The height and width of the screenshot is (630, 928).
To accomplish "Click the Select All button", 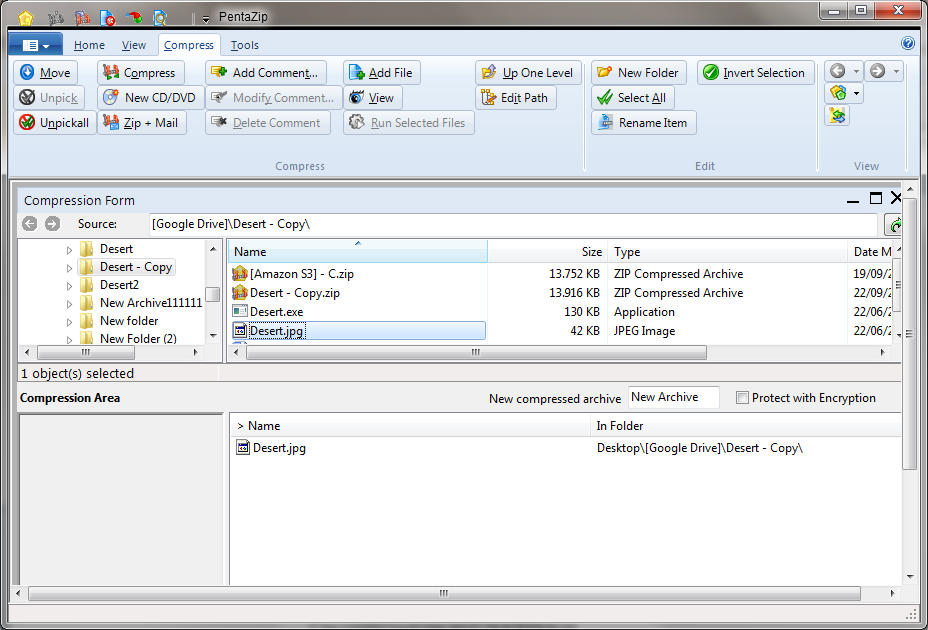I will (633, 98).
